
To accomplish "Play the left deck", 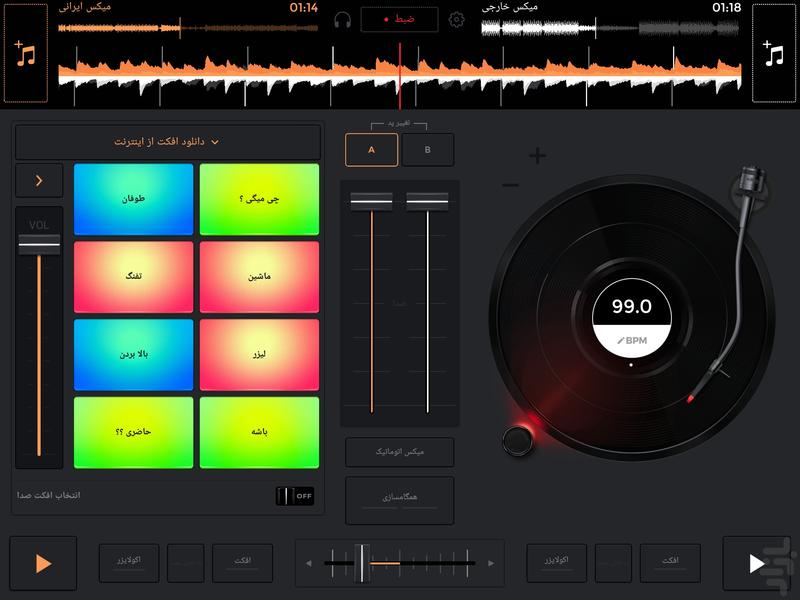I will tap(43, 563).
